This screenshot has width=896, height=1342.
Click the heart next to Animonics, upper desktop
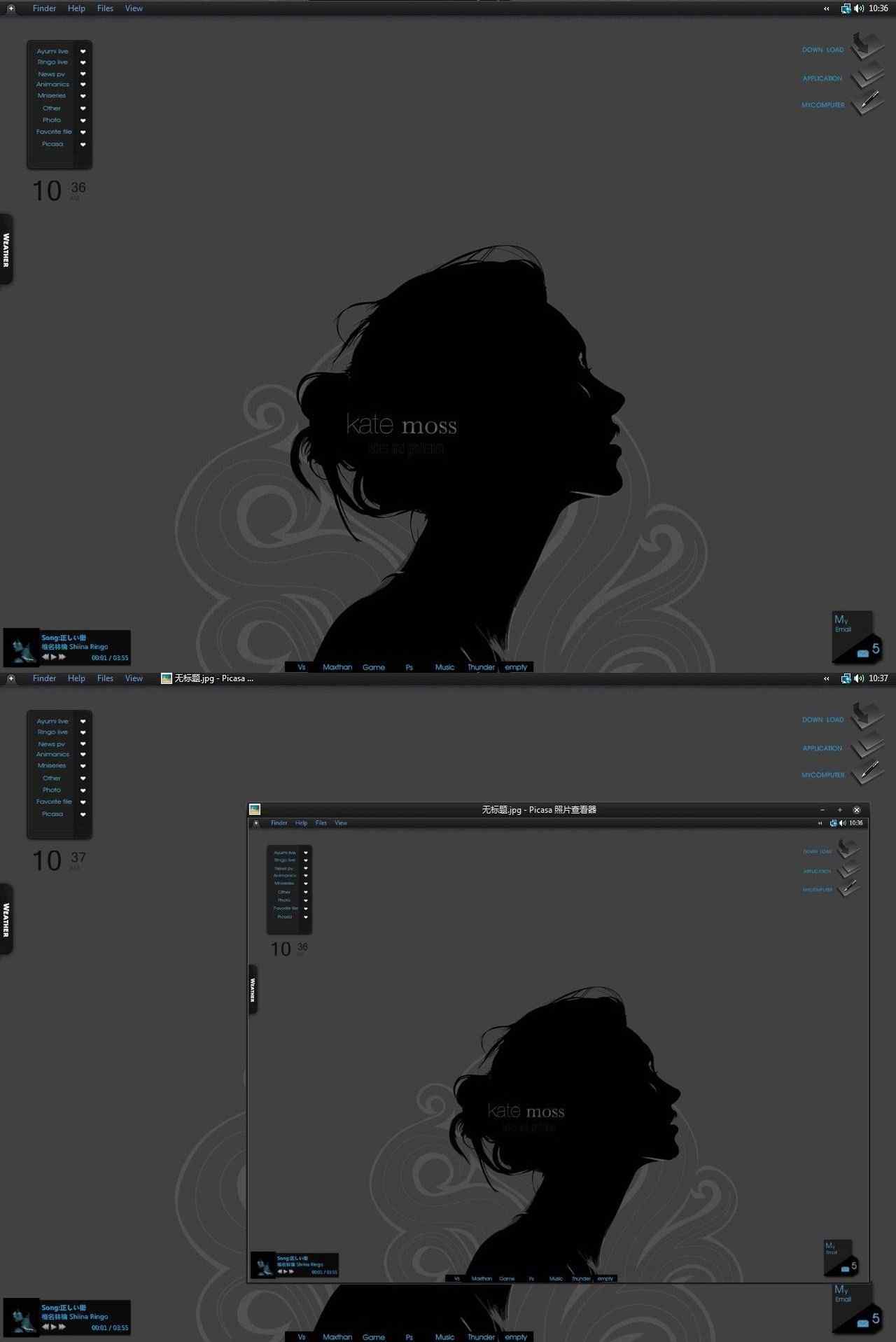pos(83,85)
